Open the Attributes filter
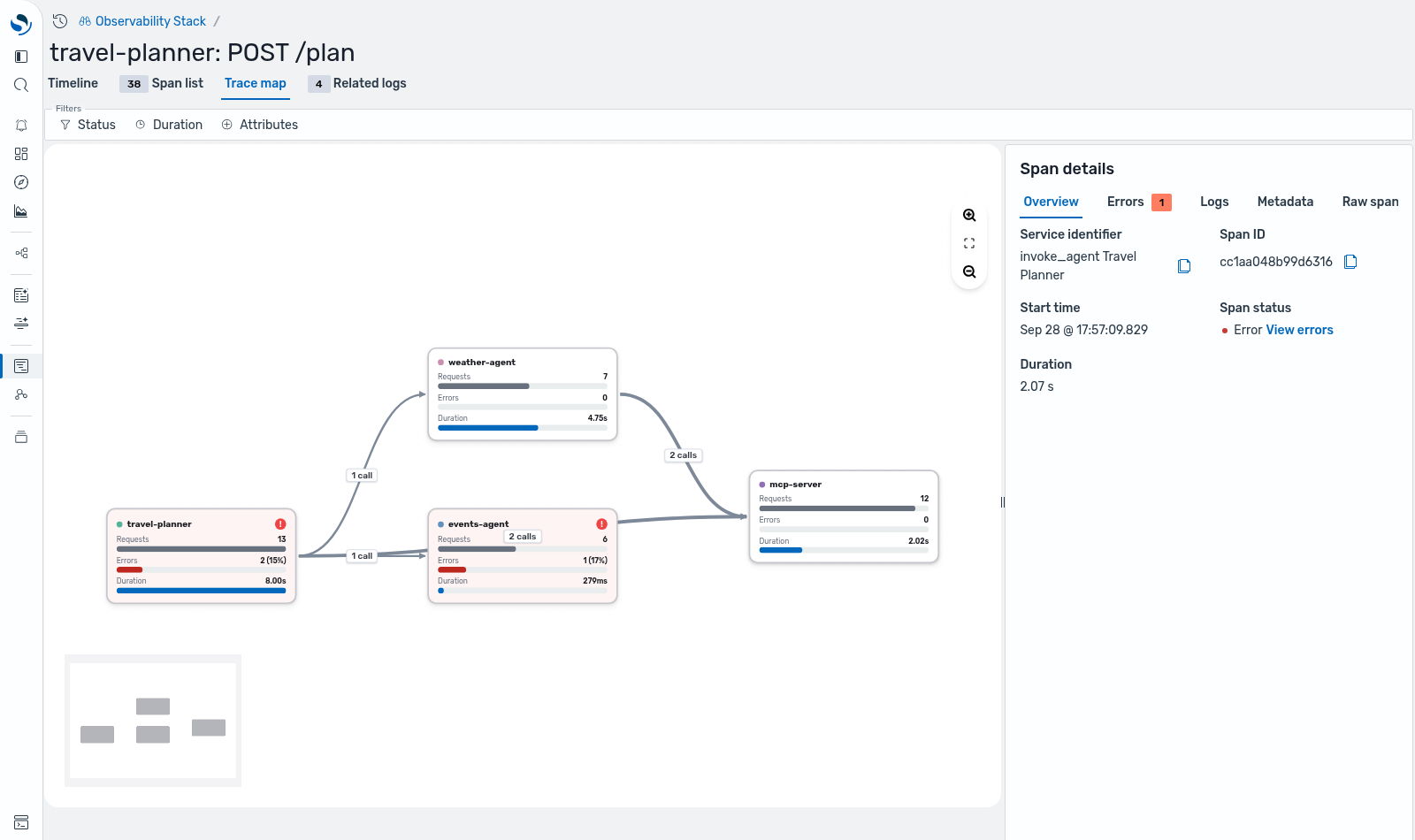Image resolution: width=1415 pixels, height=840 pixels. [x=260, y=125]
